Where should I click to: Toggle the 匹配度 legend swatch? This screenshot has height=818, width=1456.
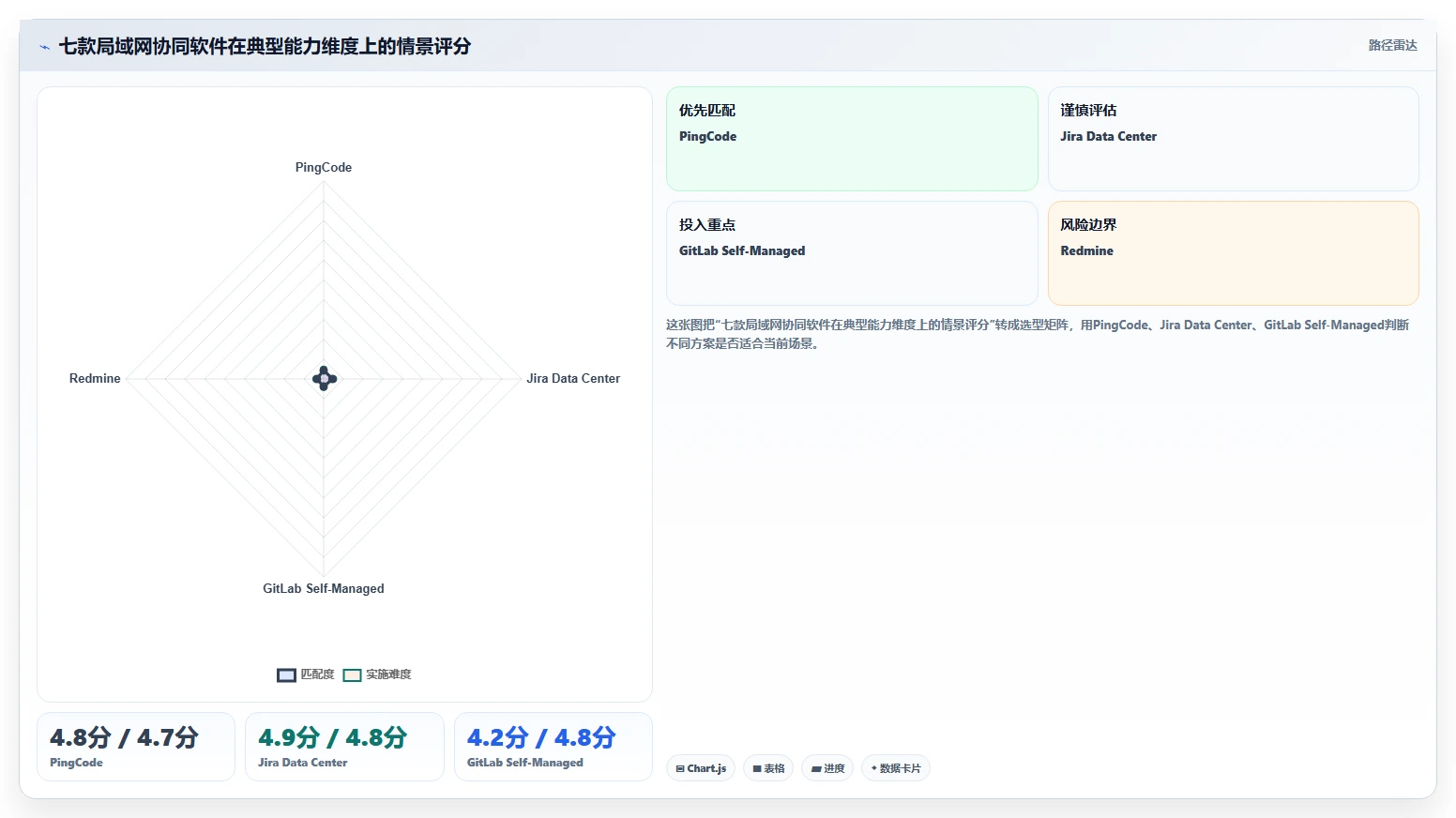[x=287, y=674]
